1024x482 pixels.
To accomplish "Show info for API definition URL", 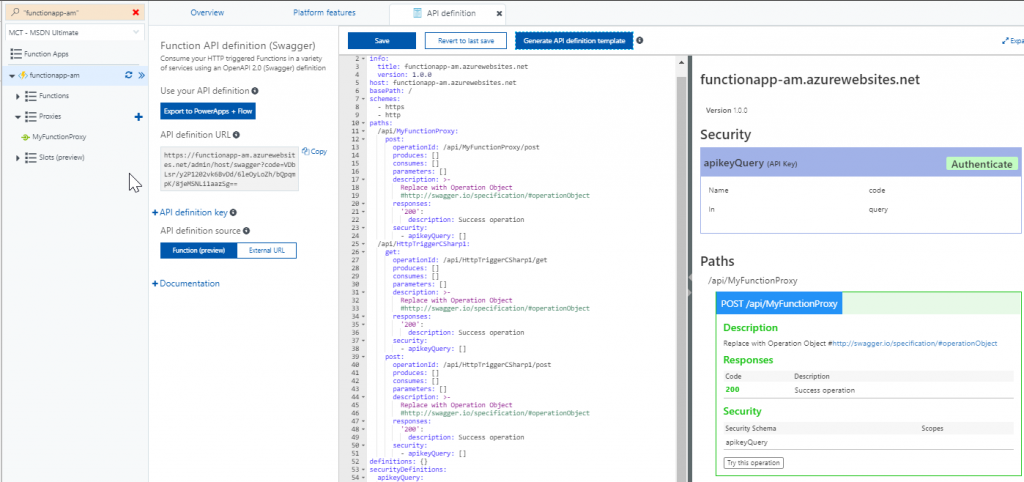I will 236,135.
